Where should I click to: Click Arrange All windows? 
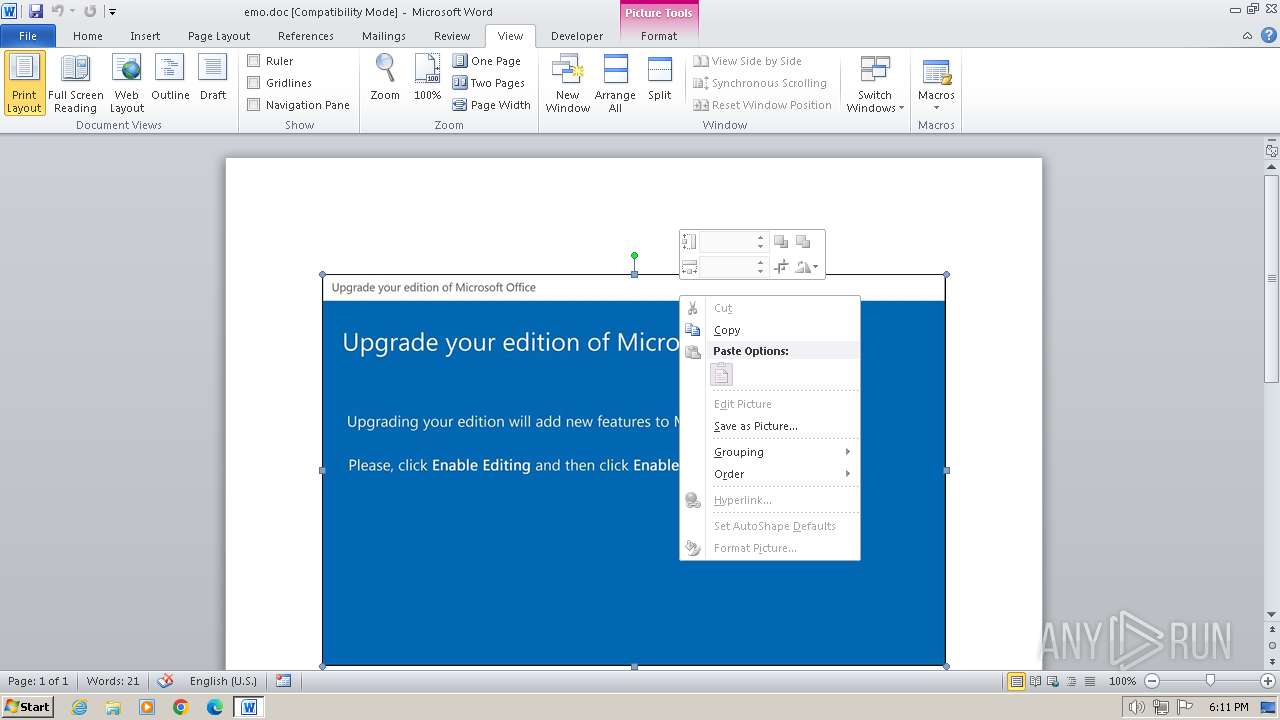pyautogui.click(x=615, y=83)
